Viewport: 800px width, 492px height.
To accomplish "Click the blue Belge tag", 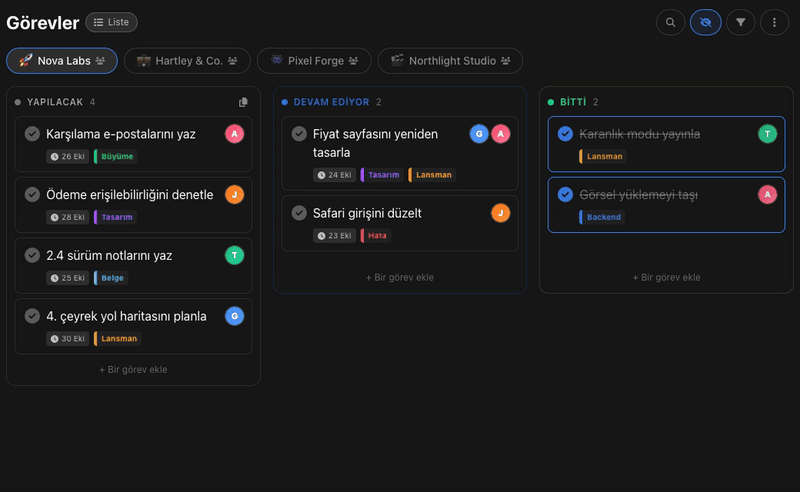I will point(111,278).
